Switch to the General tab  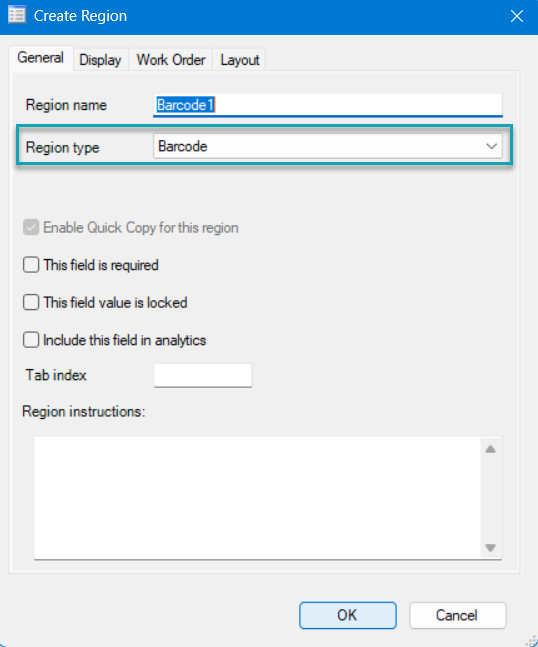(x=40, y=58)
